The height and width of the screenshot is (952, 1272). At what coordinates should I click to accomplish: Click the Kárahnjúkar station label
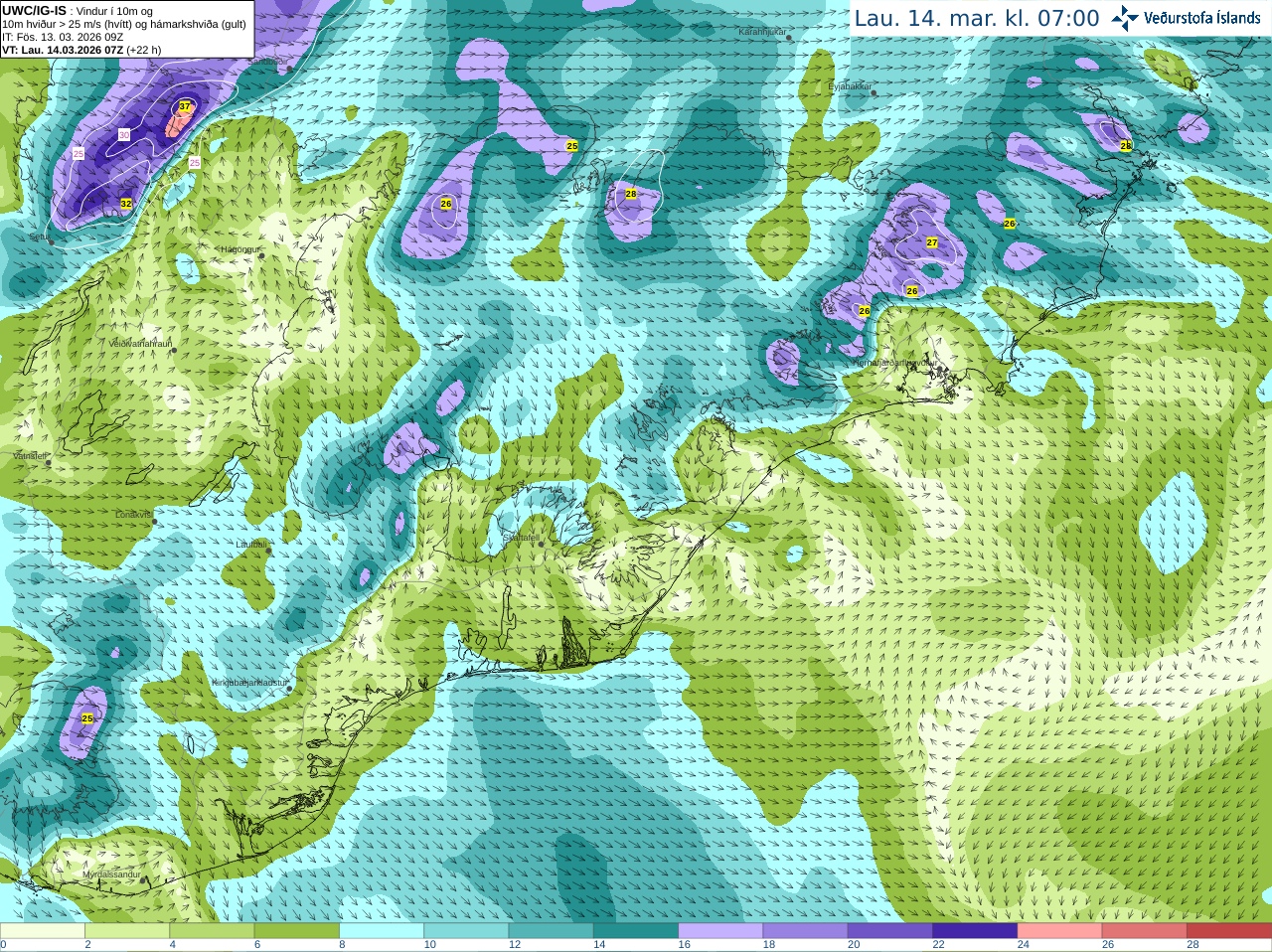click(x=762, y=32)
